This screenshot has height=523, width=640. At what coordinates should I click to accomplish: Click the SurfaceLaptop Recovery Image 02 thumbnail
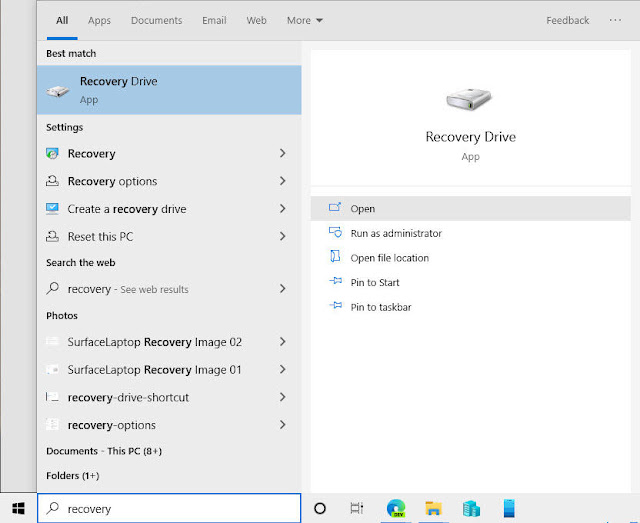52,341
